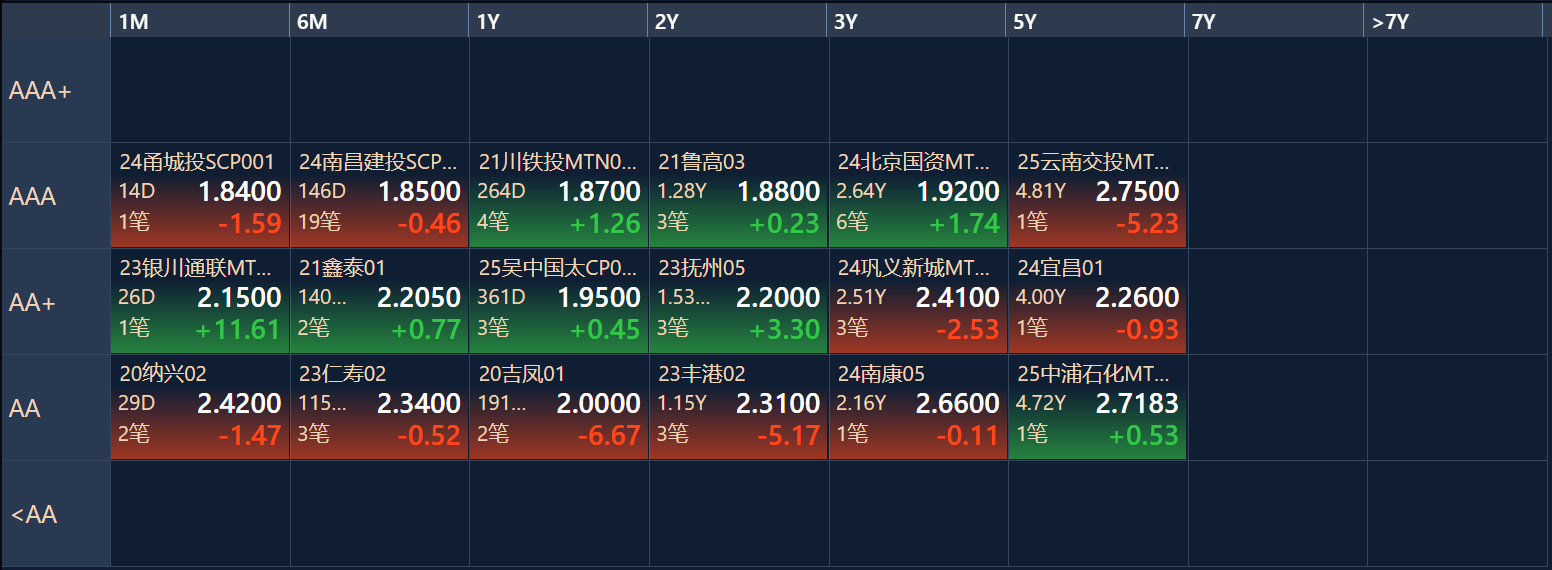Click the <AA rating row label
This screenshot has width=1552, height=570.
(x=55, y=515)
